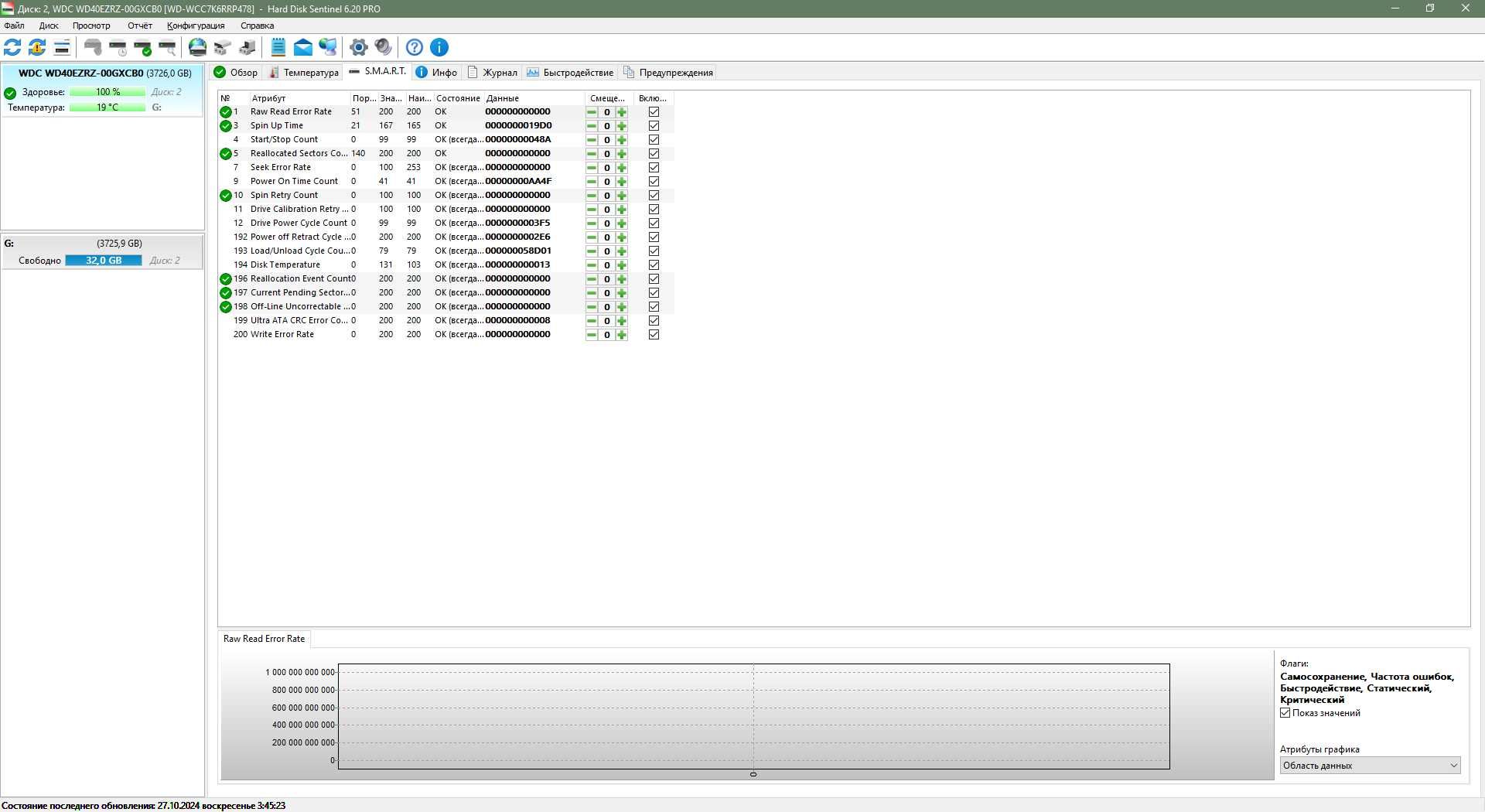The width and height of the screenshot is (1485, 812).
Task: Open the Справка menu
Action: tap(257, 26)
